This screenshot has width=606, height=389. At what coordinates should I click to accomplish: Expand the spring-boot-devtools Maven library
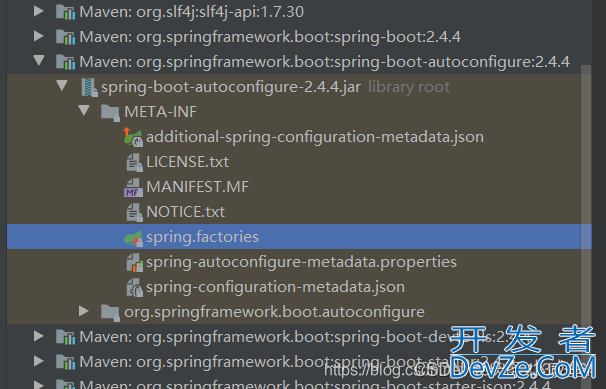pyautogui.click(x=38, y=336)
